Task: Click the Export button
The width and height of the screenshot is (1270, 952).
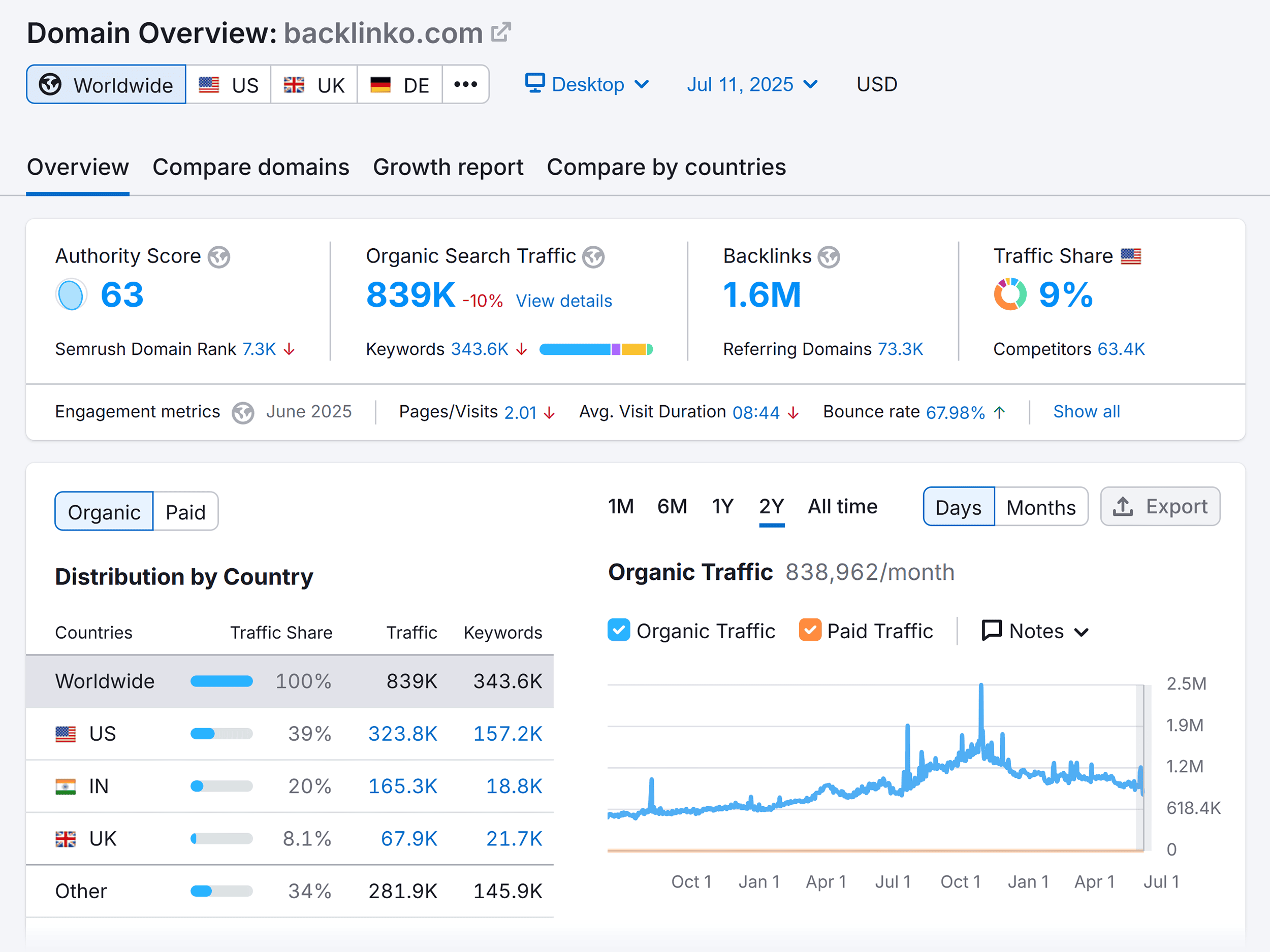Action: (1160, 506)
